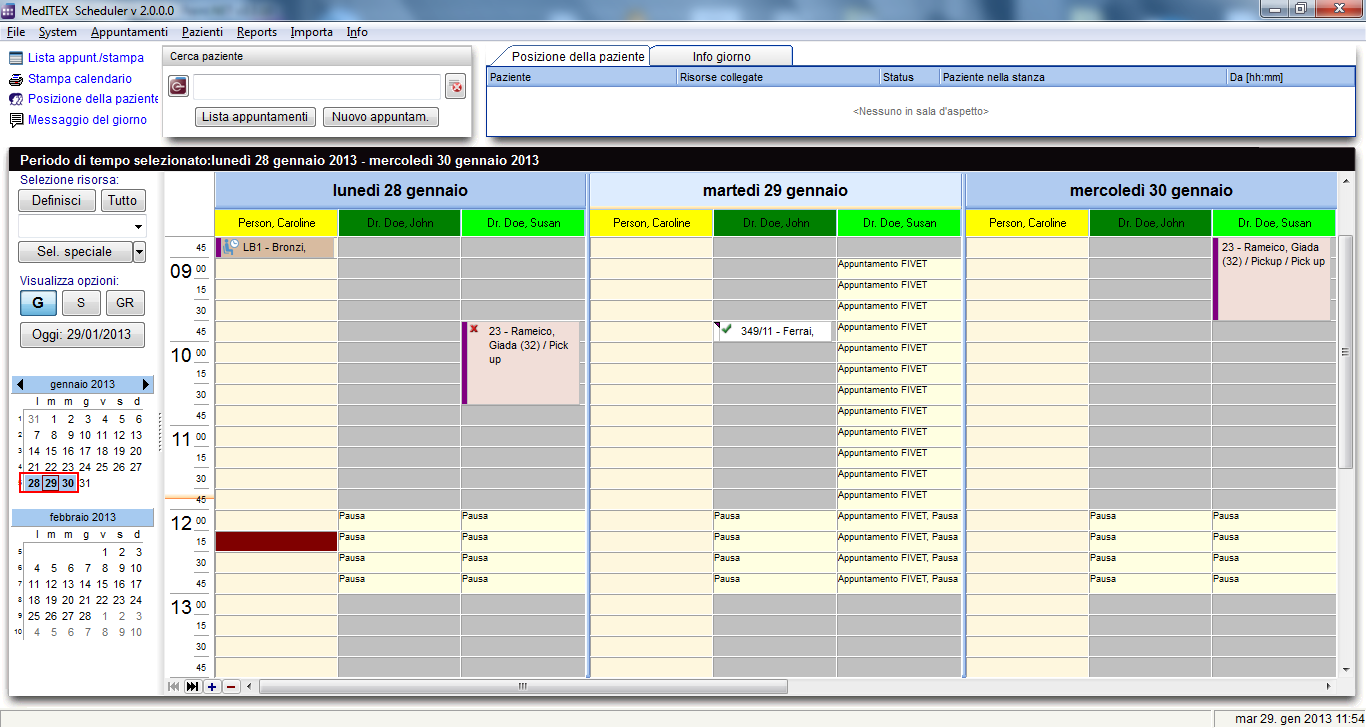Click the Lista appunt./stampa list icon
This screenshot has width=1366, height=728.
(x=16, y=58)
